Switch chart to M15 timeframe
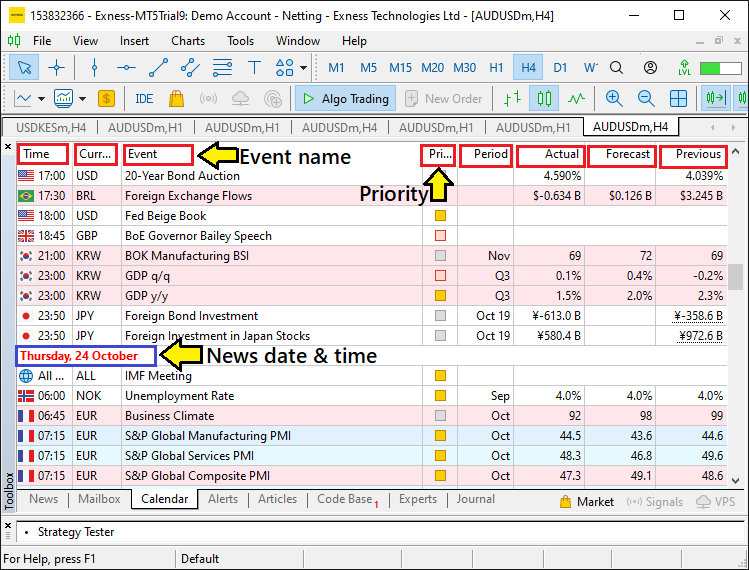The width and height of the screenshot is (749, 570). click(400, 67)
